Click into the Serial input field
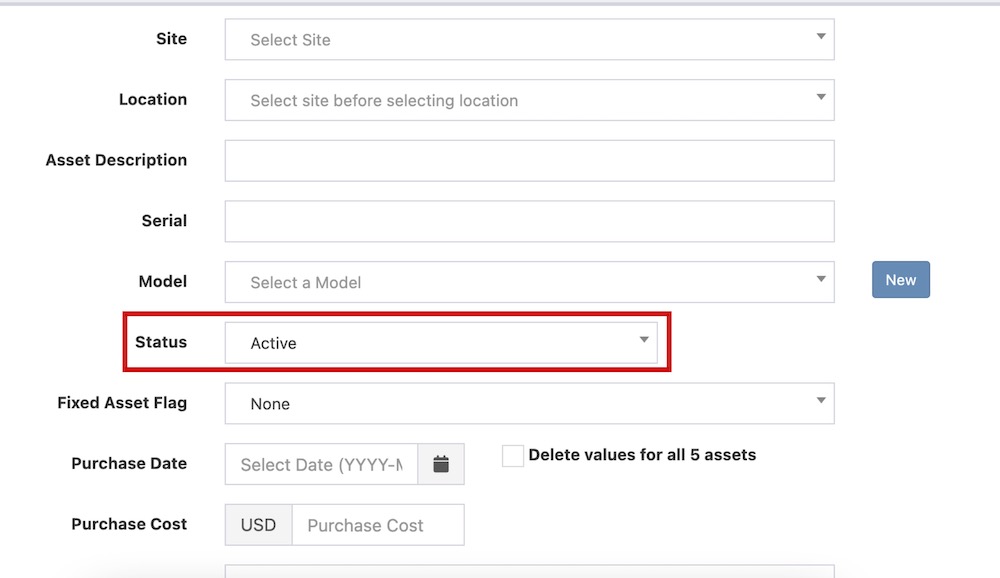This screenshot has height=578, width=1000. coord(529,221)
